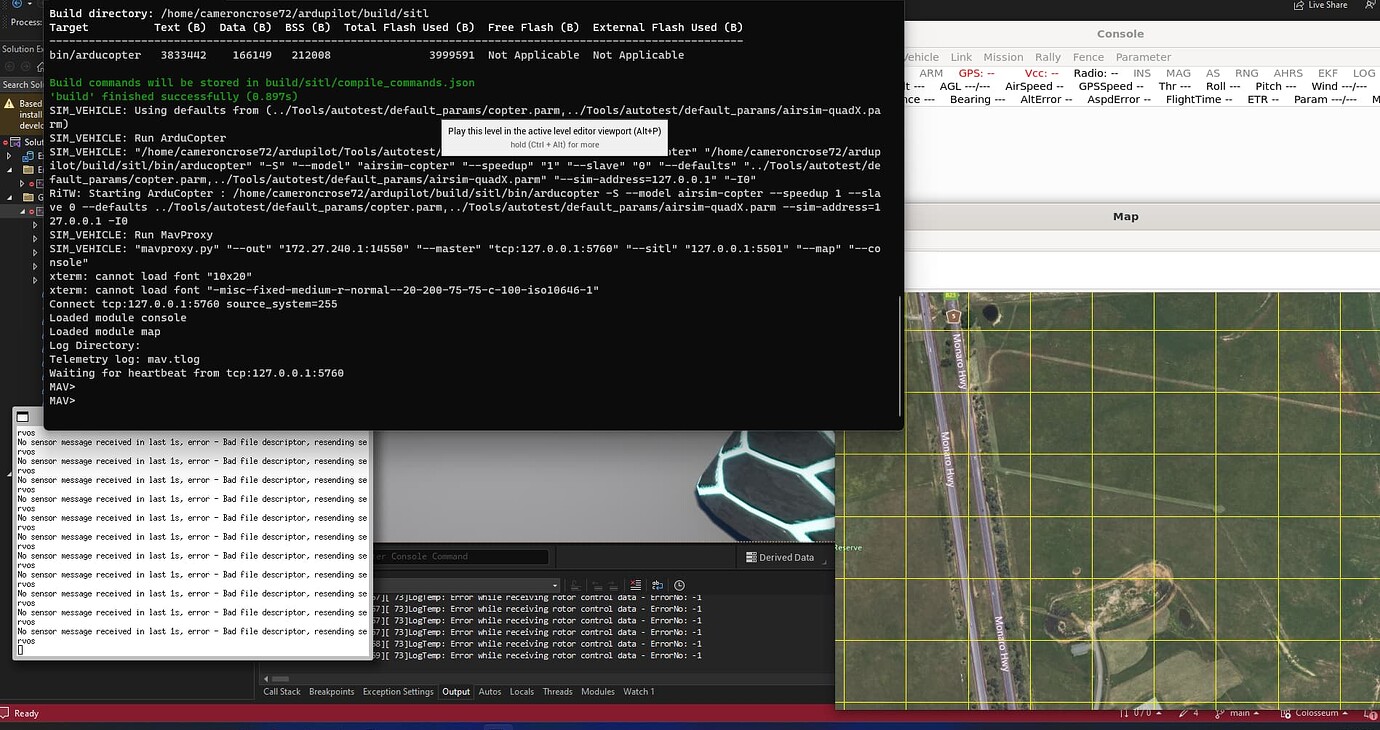
Task: Open pending changes via the pencil icon
Action: tap(1183, 713)
